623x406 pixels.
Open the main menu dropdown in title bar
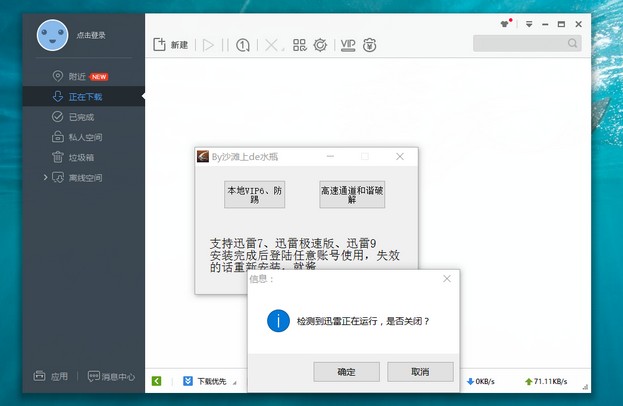[x=529, y=24]
